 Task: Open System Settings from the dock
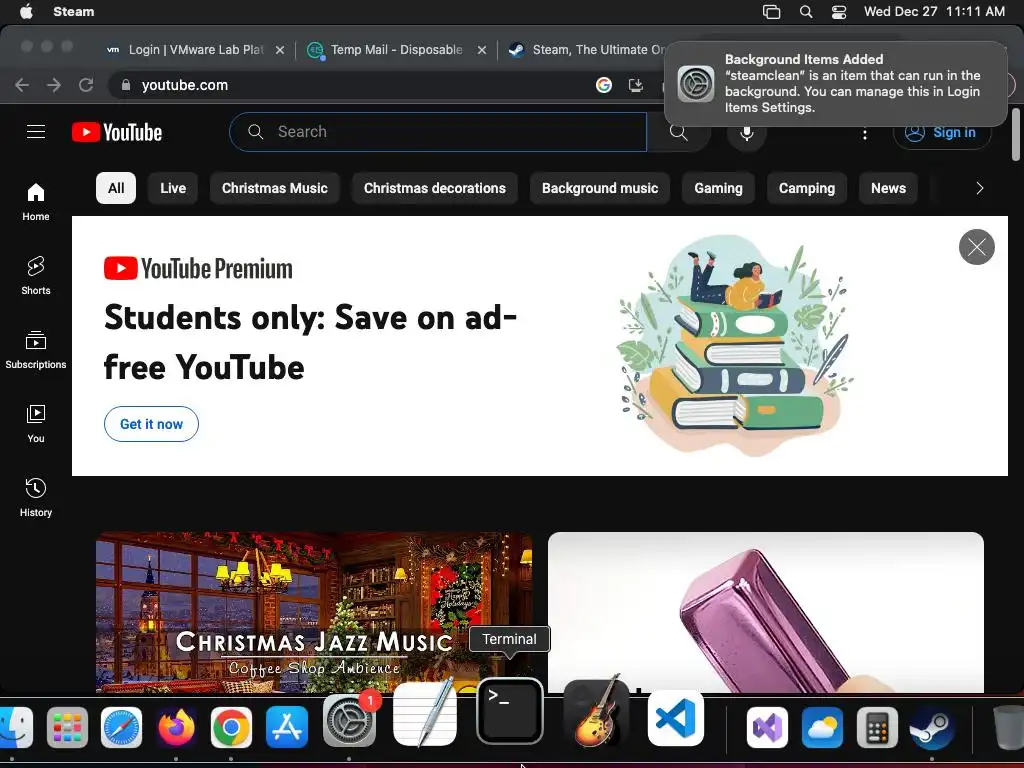[349, 720]
